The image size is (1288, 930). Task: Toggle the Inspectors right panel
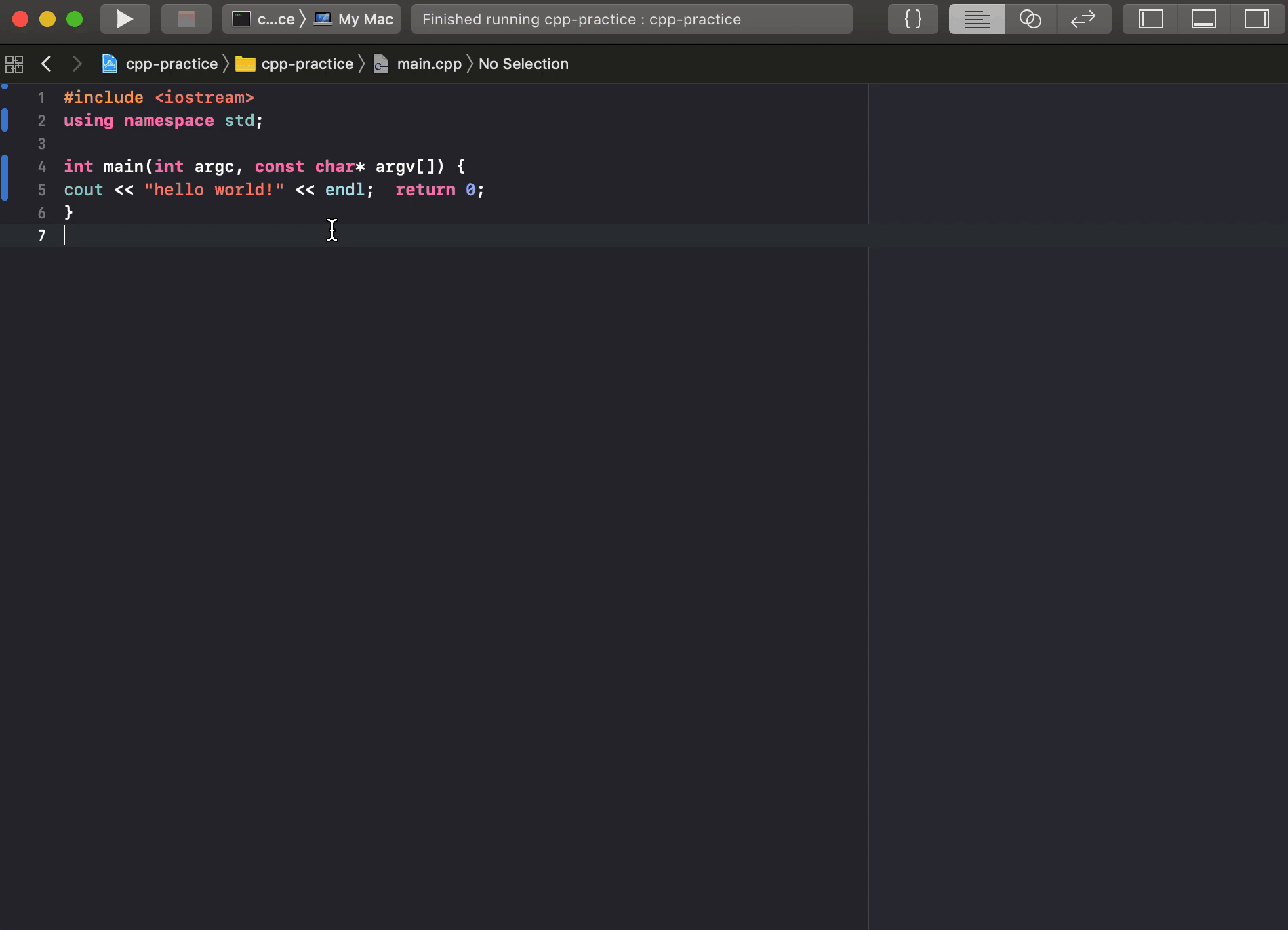point(1257,19)
